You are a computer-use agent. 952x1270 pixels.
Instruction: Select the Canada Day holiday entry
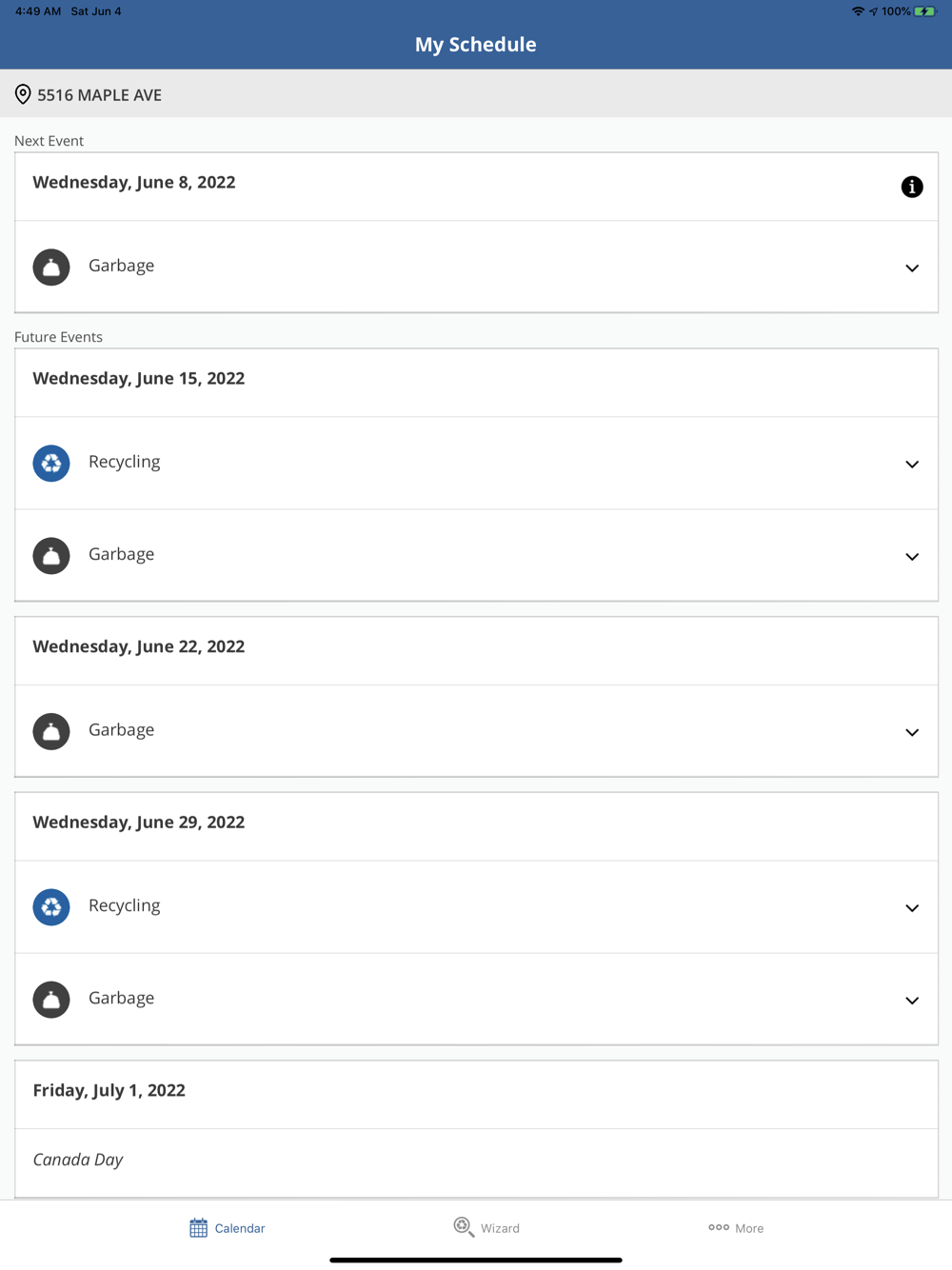(78, 1160)
